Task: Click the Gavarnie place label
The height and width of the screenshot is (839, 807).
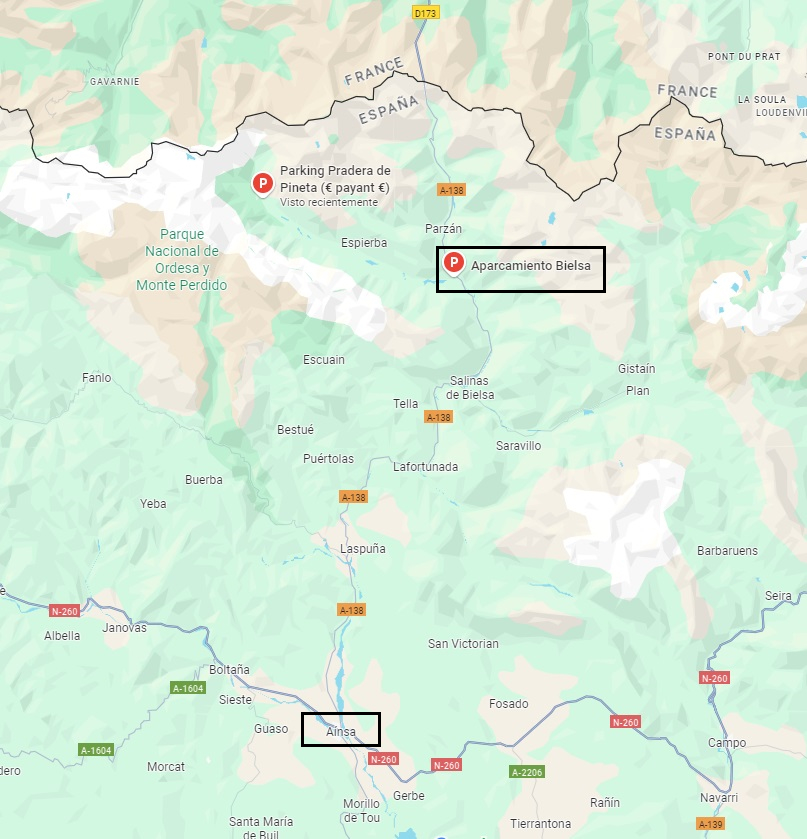Action: [x=115, y=81]
